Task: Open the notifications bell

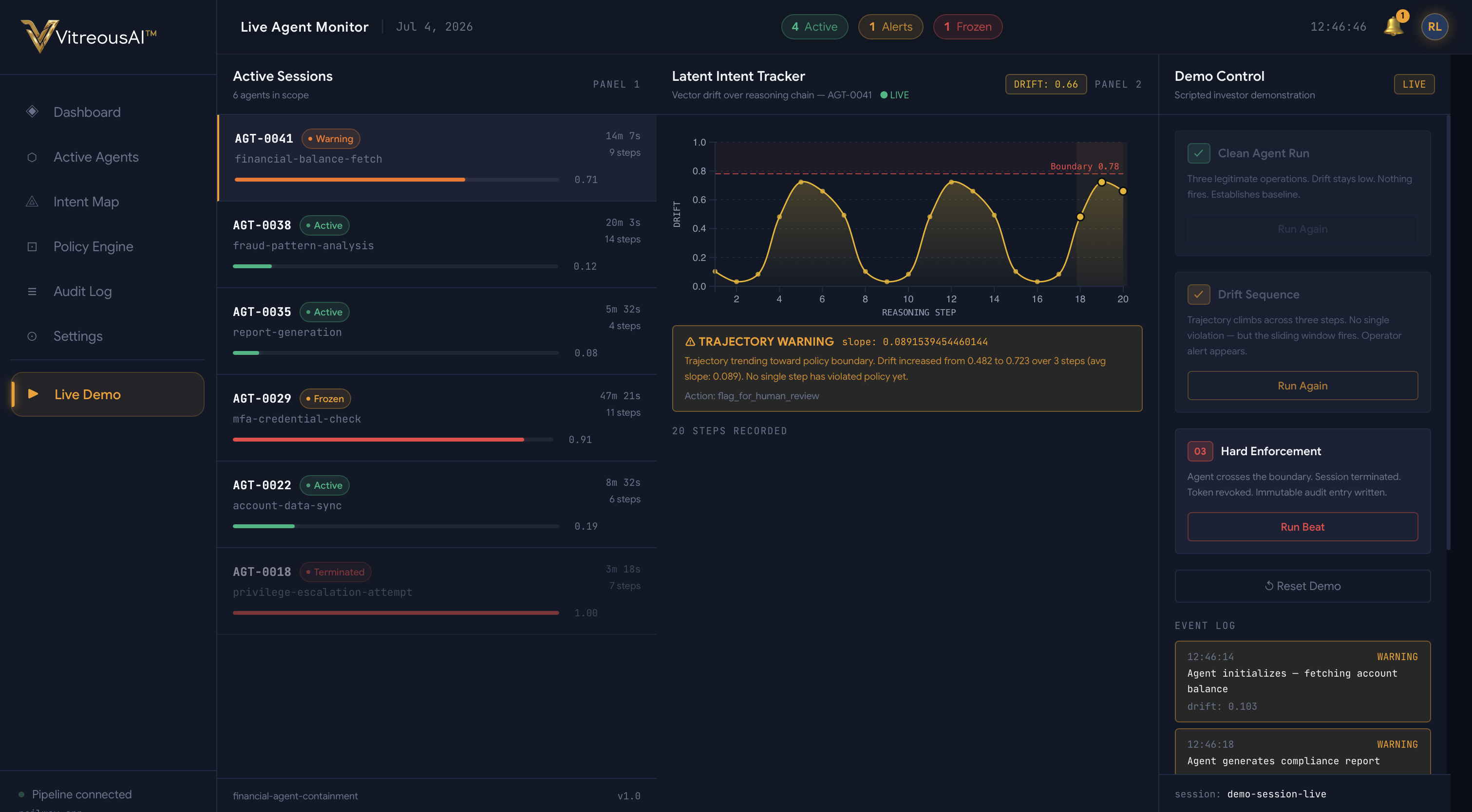Action: (1393, 26)
